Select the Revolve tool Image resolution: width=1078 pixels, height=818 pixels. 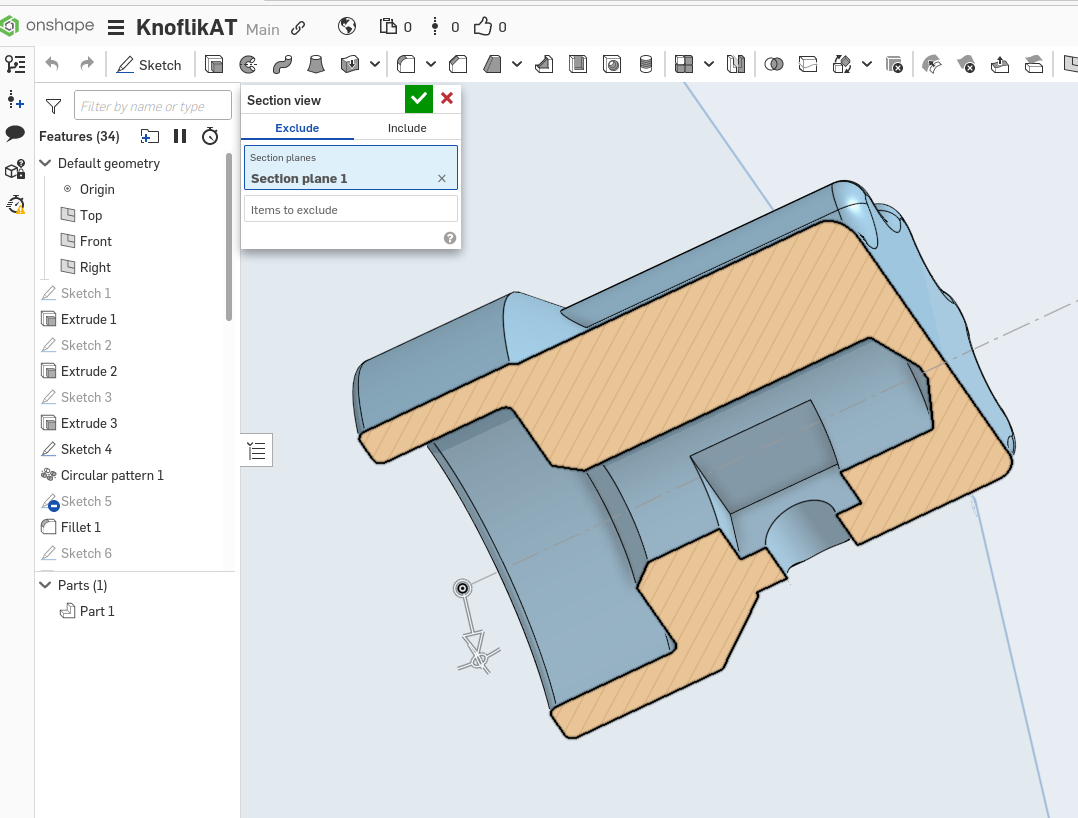pos(248,65)
